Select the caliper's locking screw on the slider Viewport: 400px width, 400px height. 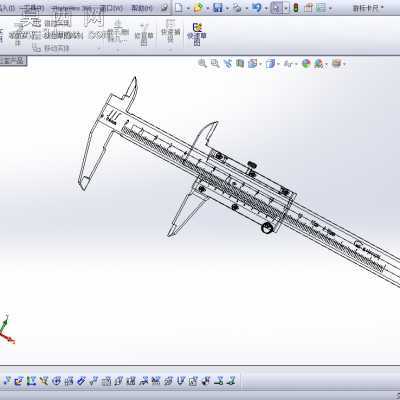pyautogui.click(x=251, y=165)
